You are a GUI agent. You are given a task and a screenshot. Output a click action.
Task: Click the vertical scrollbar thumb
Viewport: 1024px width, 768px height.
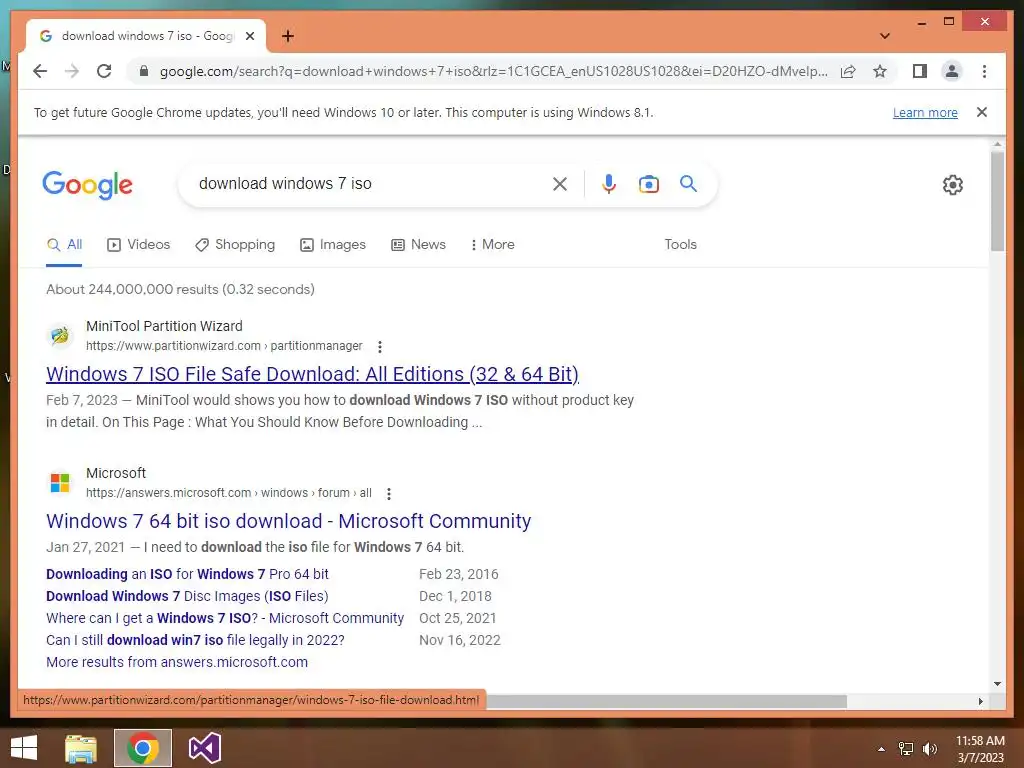(x=997, y=201)
